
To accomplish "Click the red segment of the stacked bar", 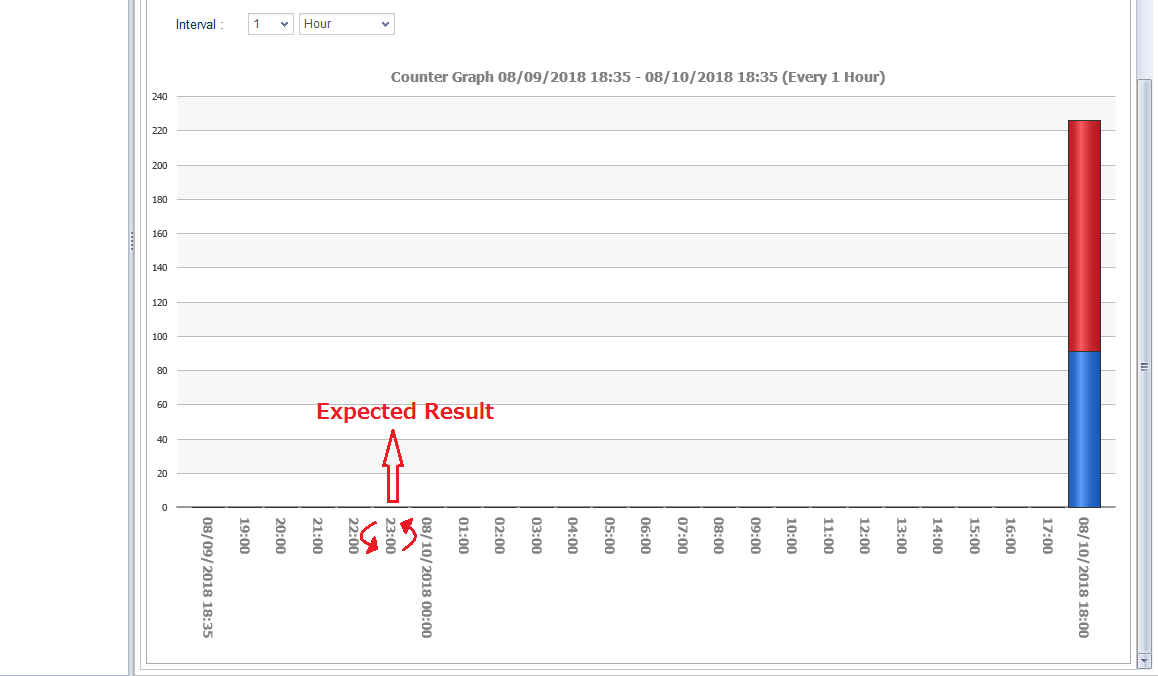I will coord(1084,235).
